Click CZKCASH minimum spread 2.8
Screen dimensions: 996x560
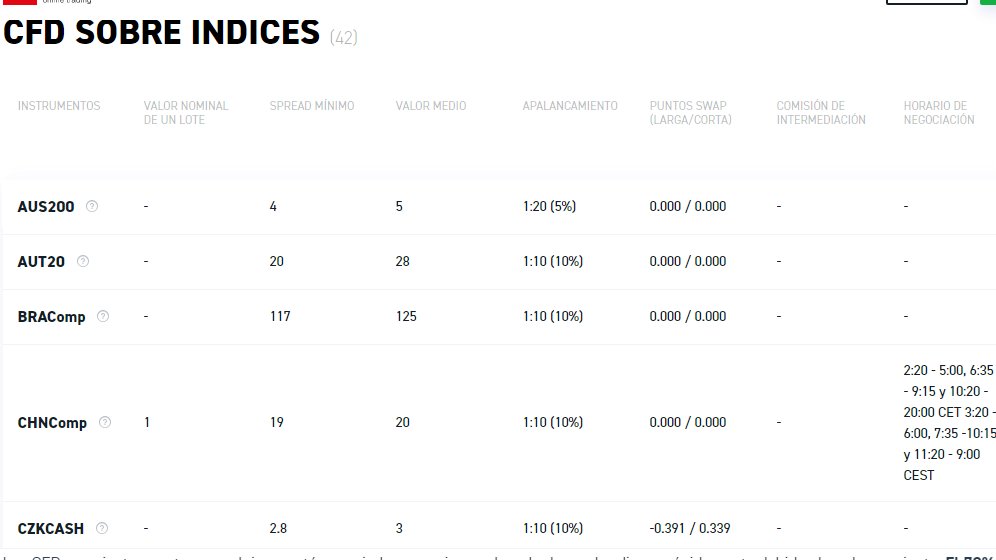[x=278, y=528]
